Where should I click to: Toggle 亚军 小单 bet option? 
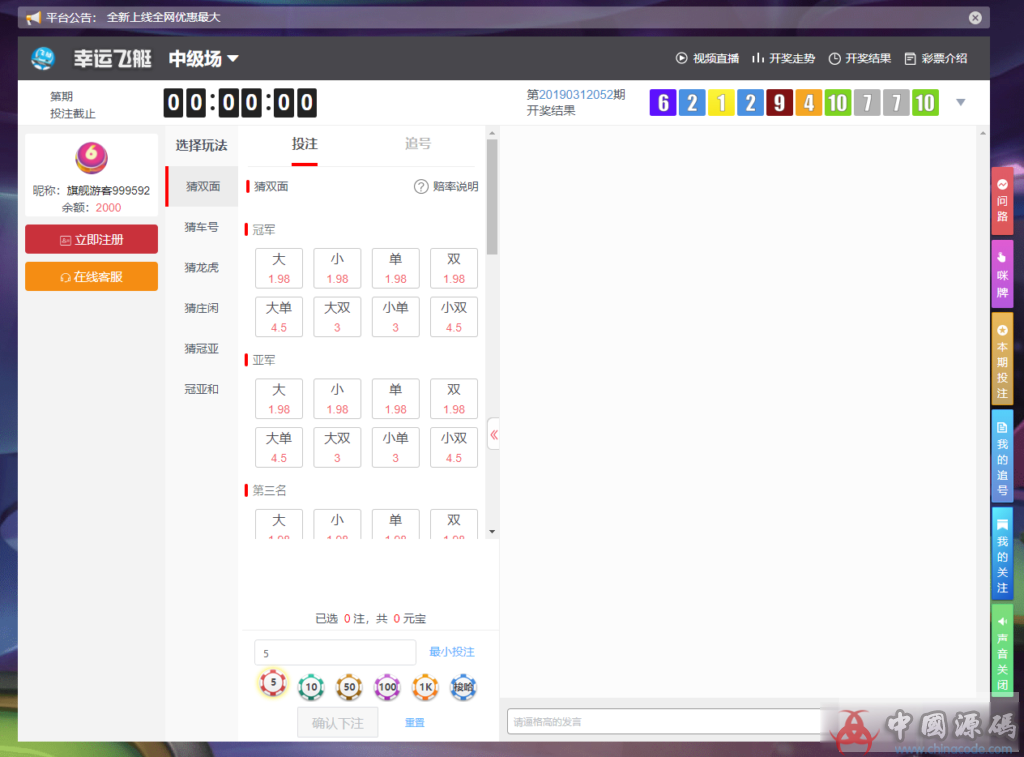tap(396, 447)
